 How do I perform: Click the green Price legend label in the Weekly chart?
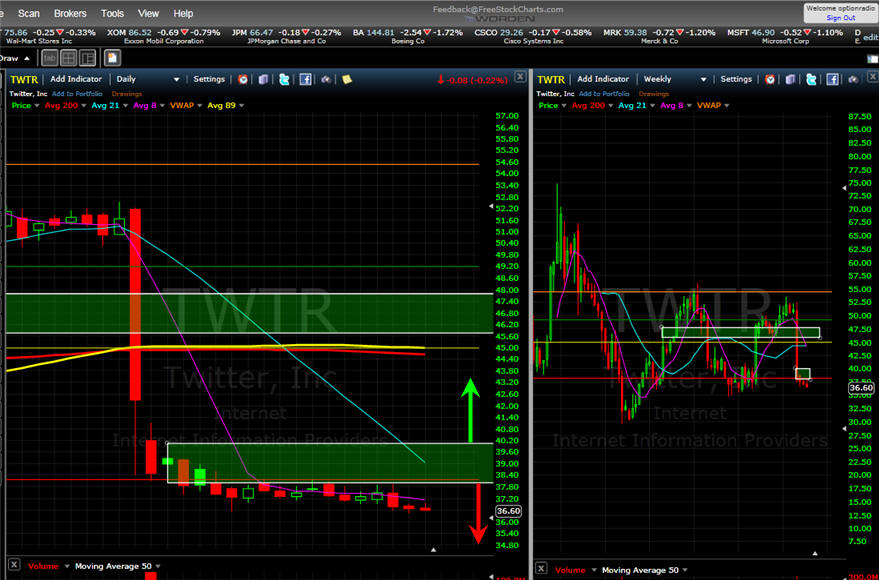(x=548, y=105)
